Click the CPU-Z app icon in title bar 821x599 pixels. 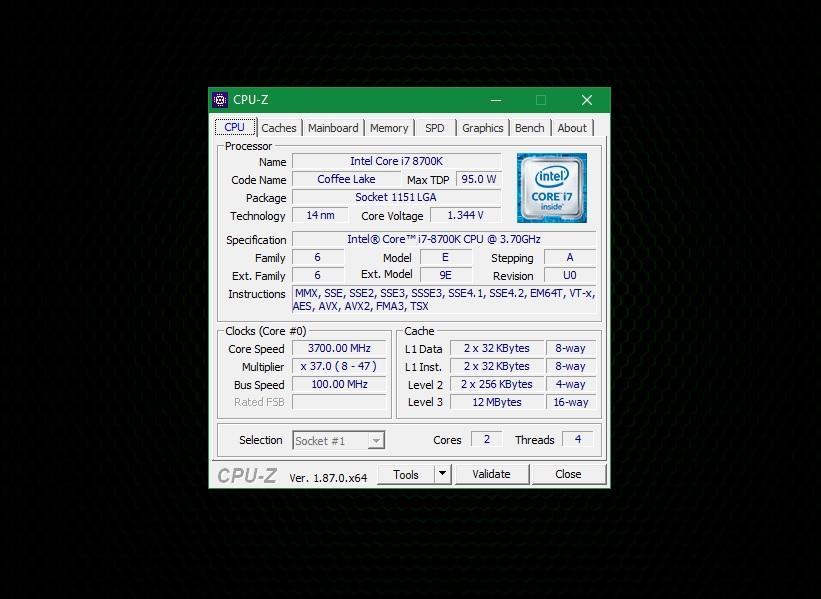[x=220, y=99]
